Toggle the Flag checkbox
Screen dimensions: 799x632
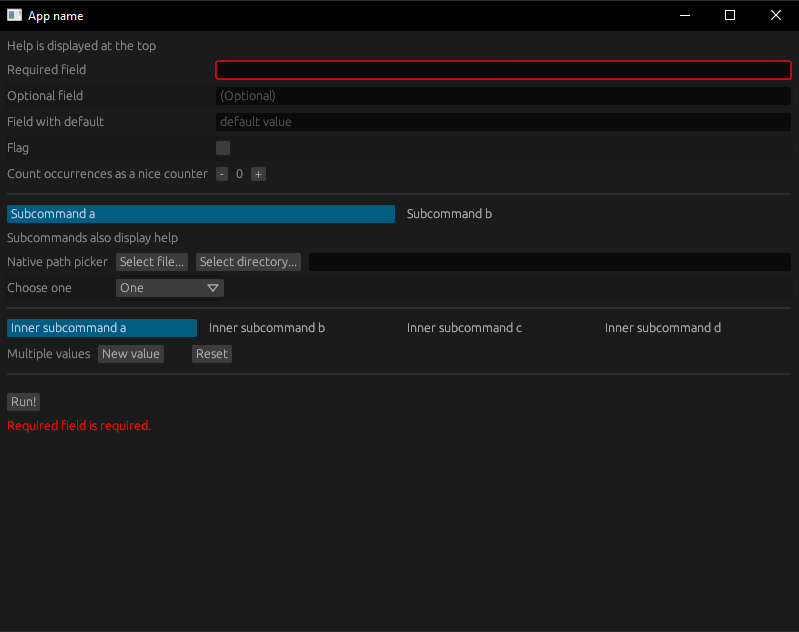coord(223,148)
